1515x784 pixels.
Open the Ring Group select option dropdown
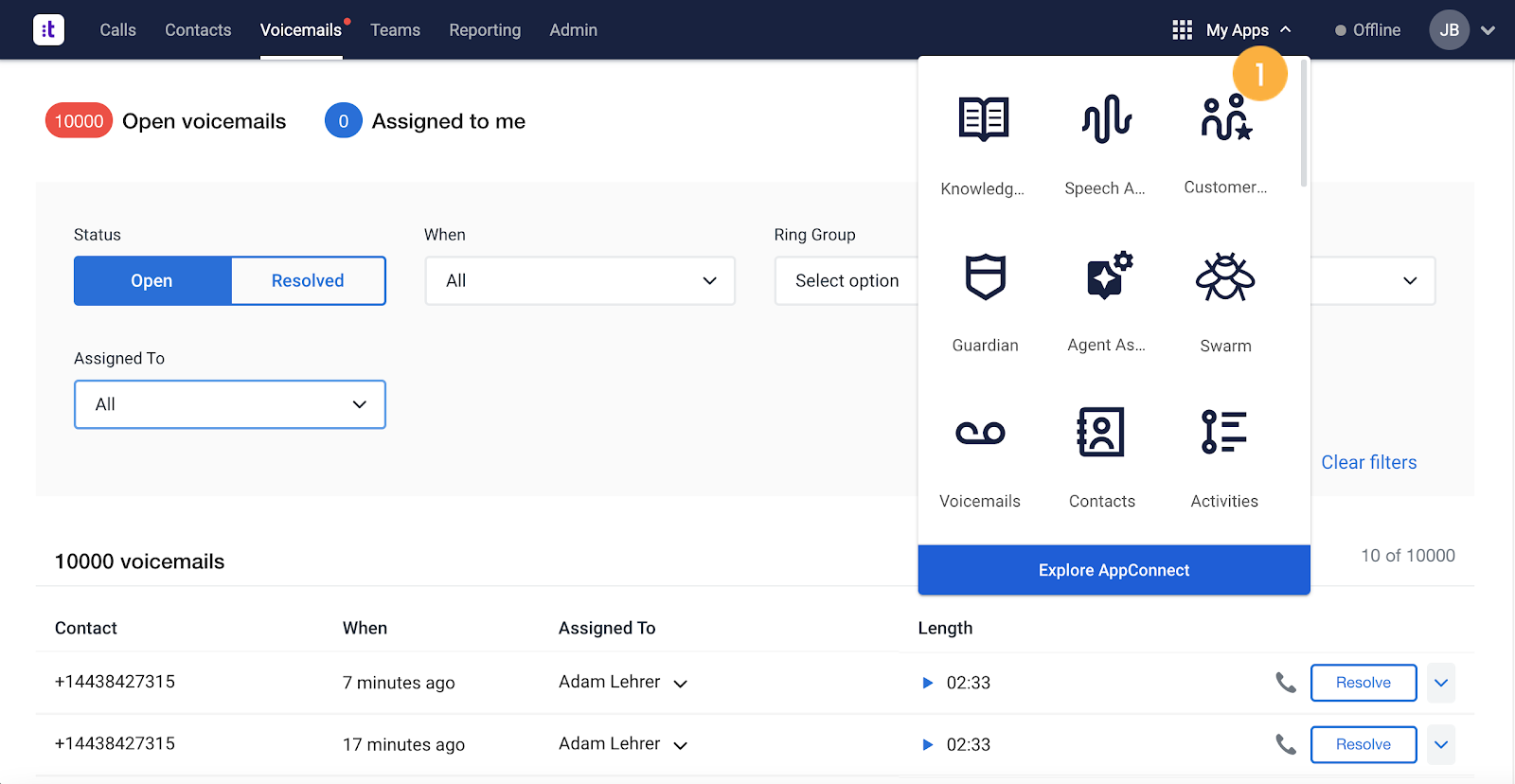click(847, 280)
